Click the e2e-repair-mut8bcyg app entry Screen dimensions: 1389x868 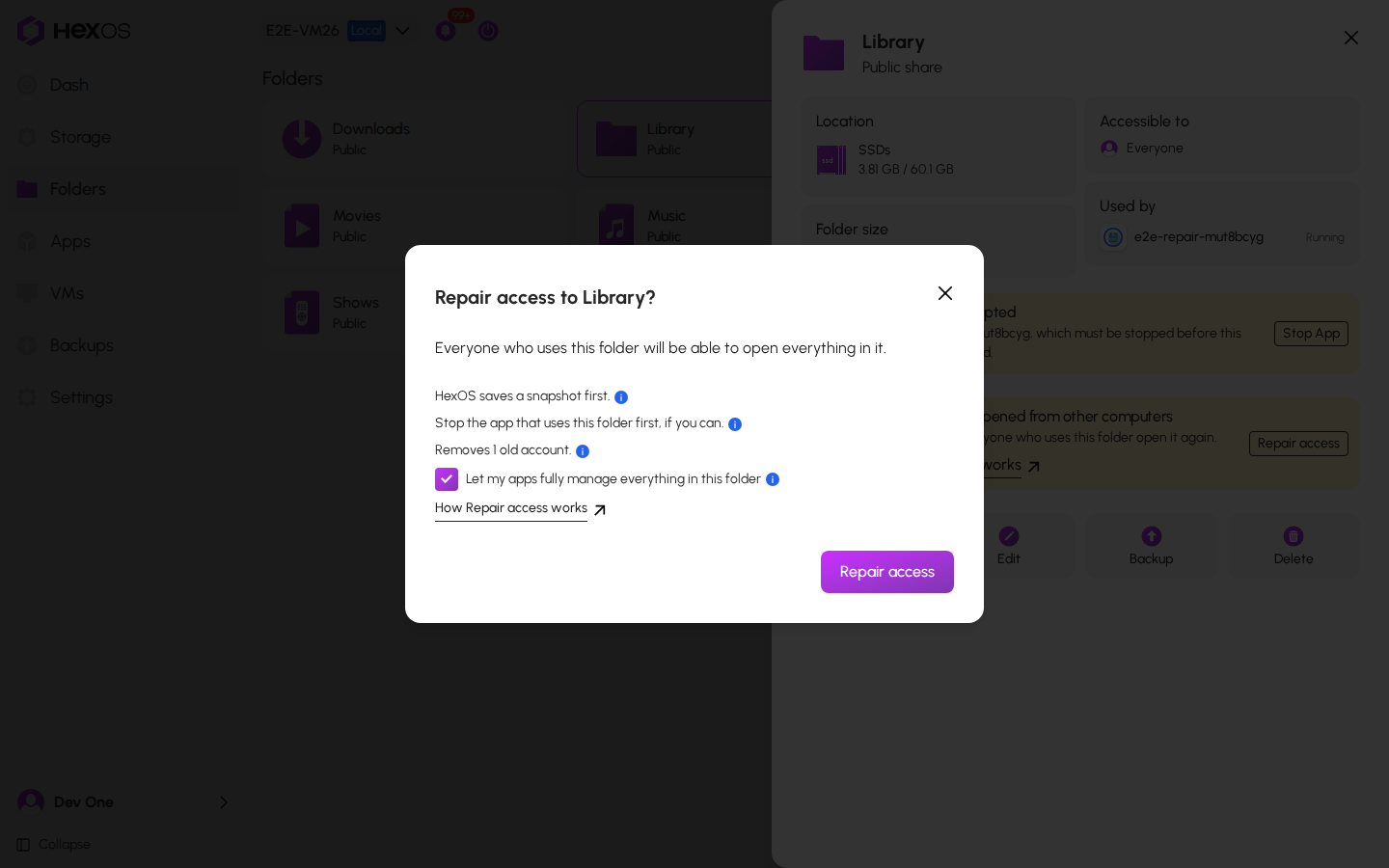coord(1223,237)
